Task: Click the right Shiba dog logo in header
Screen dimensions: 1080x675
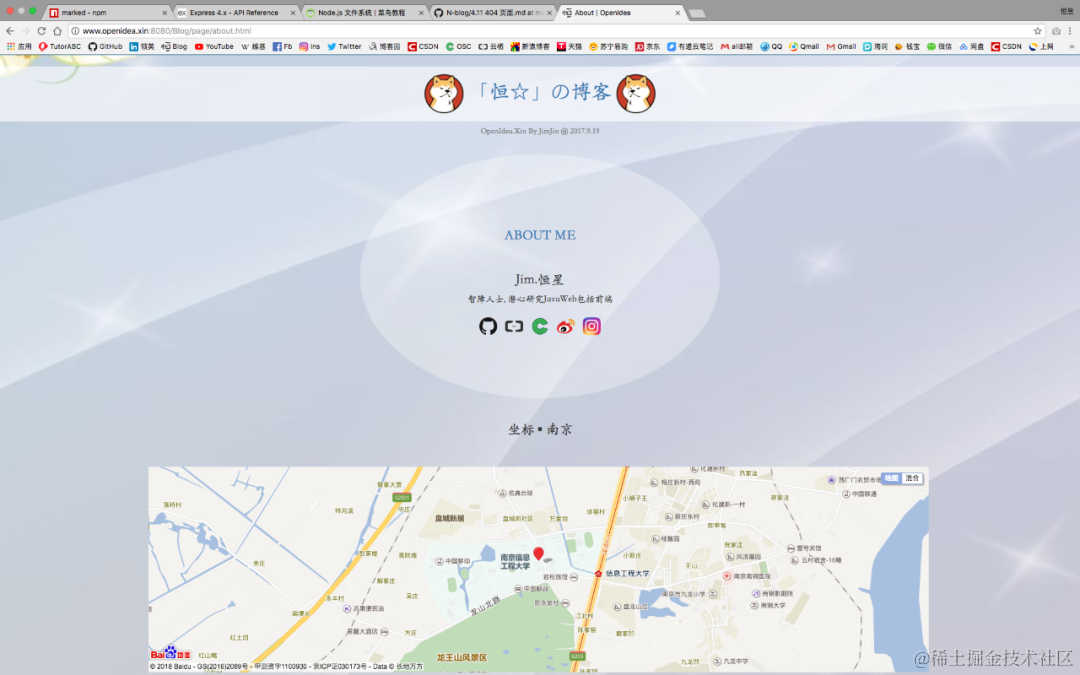Action: (x=636, y=94)
